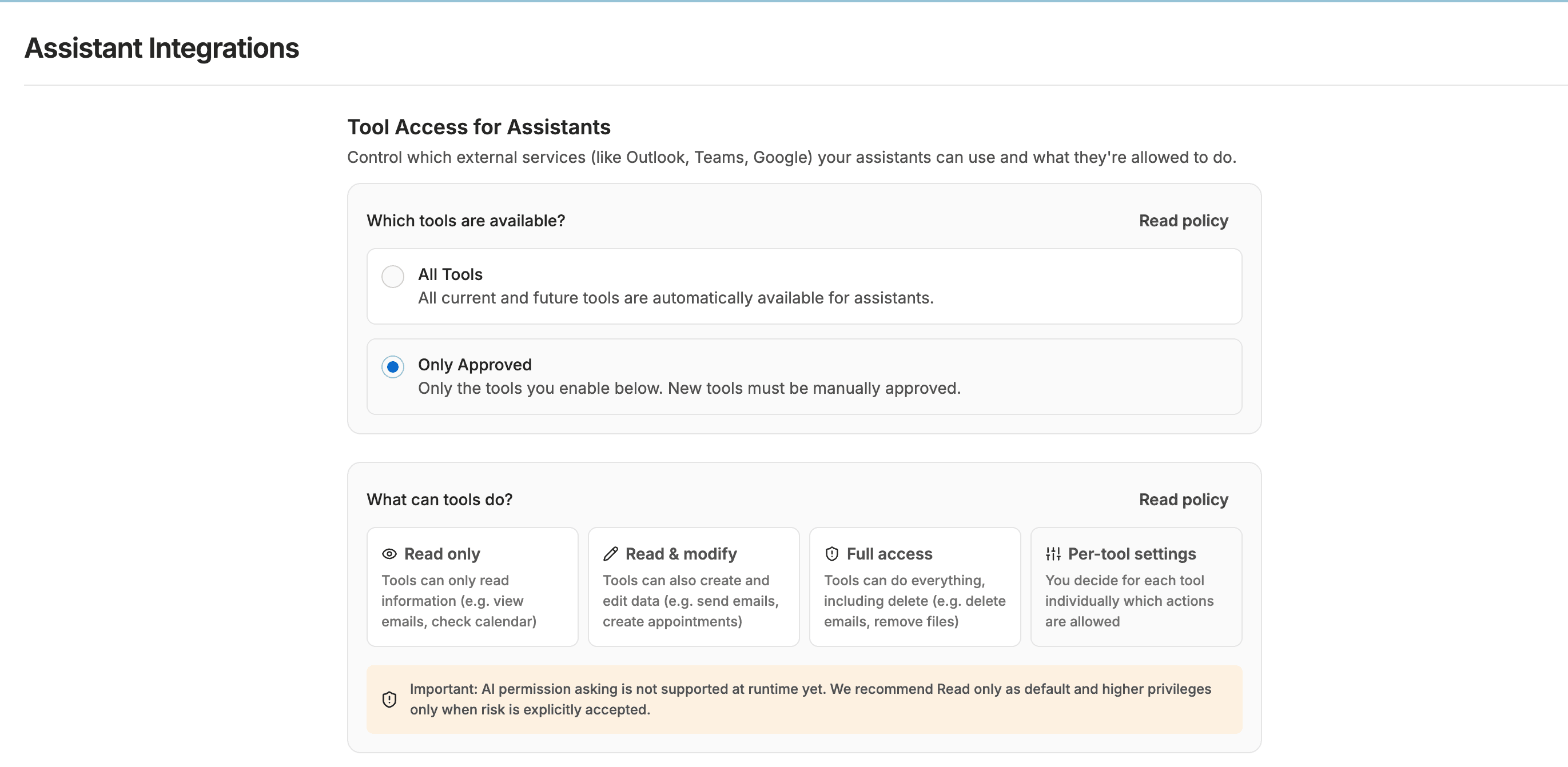The image size is (1568, 767).
Task: Click the eye icon on Read only card
Action: [389, 553]
